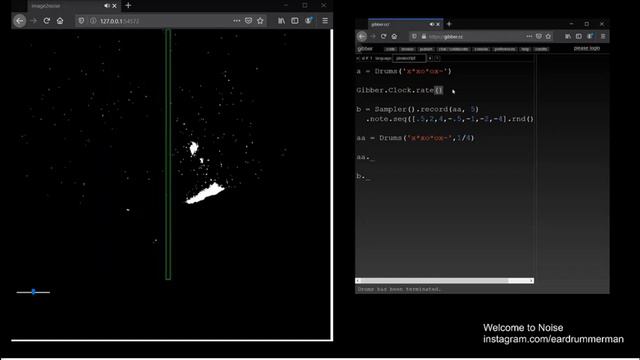Open a new tab in gibber browser

(449, 24)
